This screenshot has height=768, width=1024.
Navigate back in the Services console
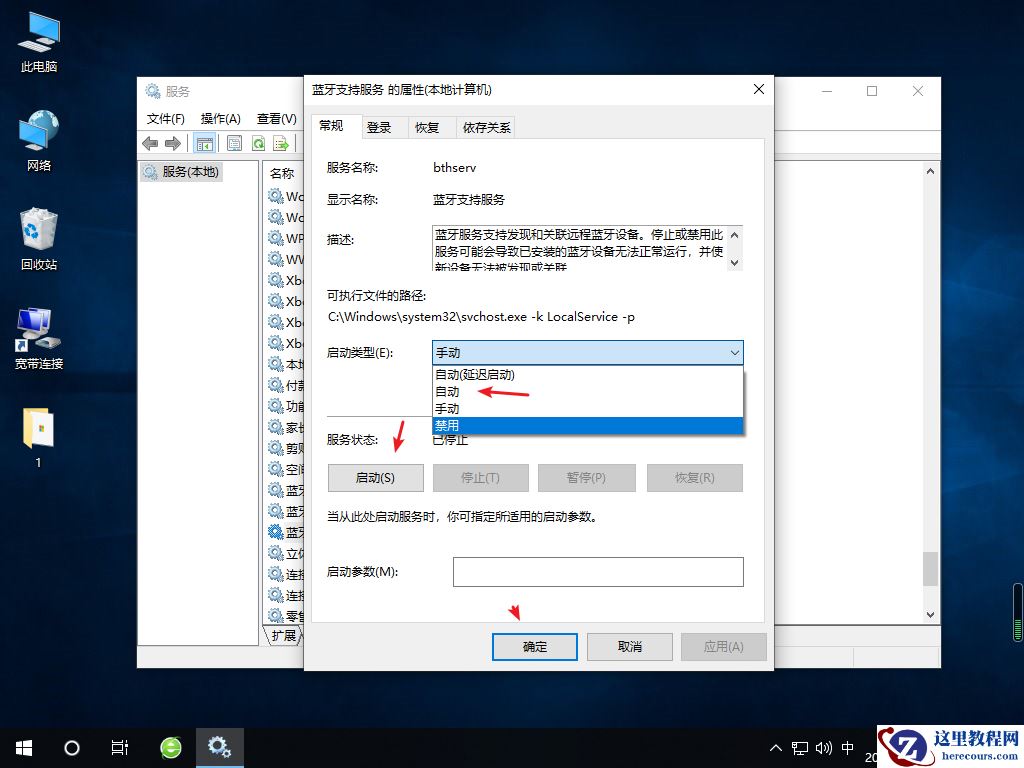click(150, 143)
